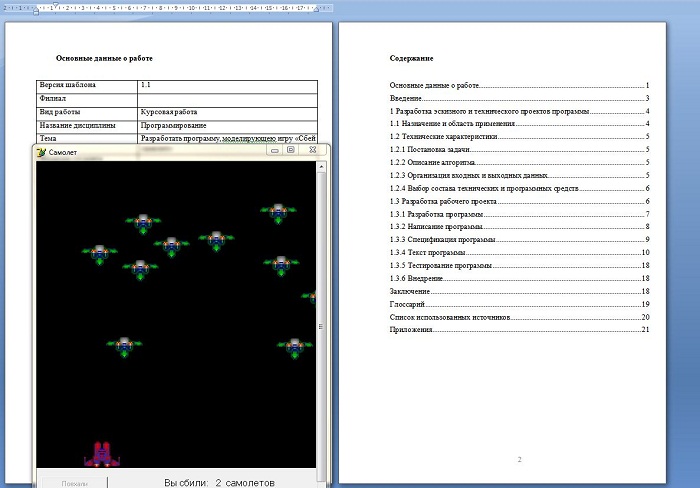
Task: Click the empty cell next to Филиал
Action: (228, 100)
